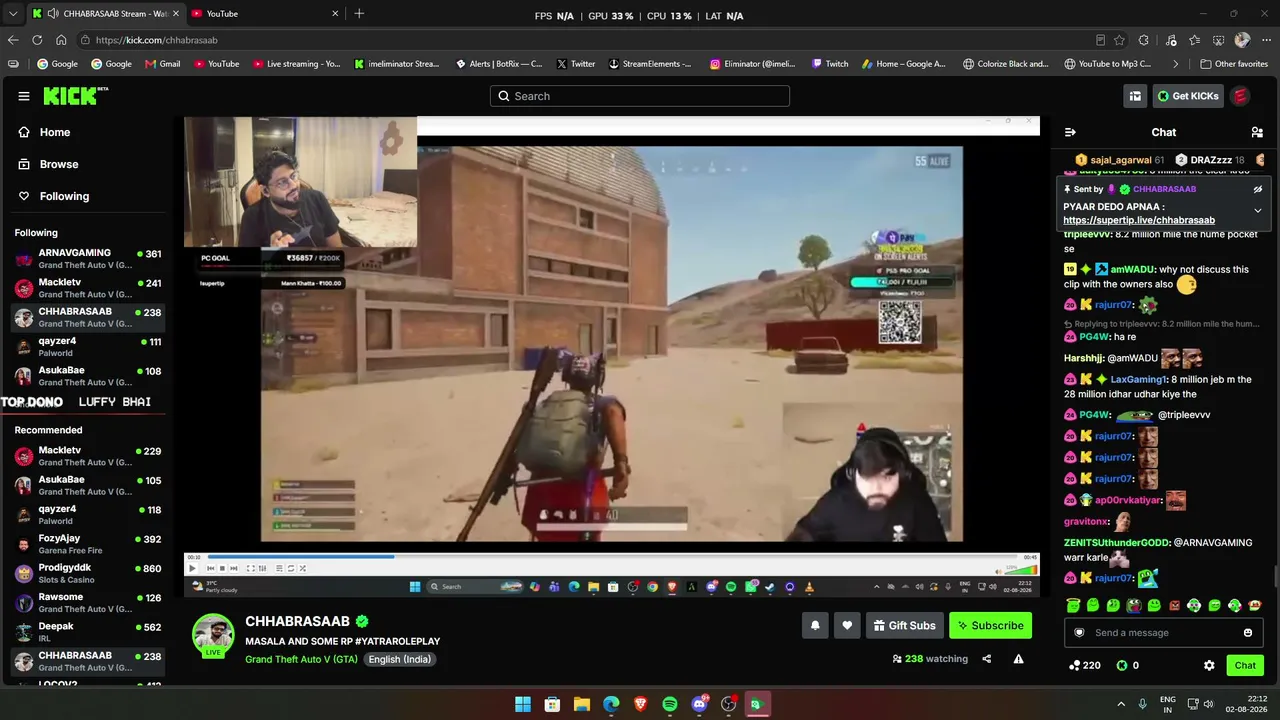Open FozyAjay channel in Recommended
The height and width of the screenshot is (720, 1280).
(x=88, y=544)
